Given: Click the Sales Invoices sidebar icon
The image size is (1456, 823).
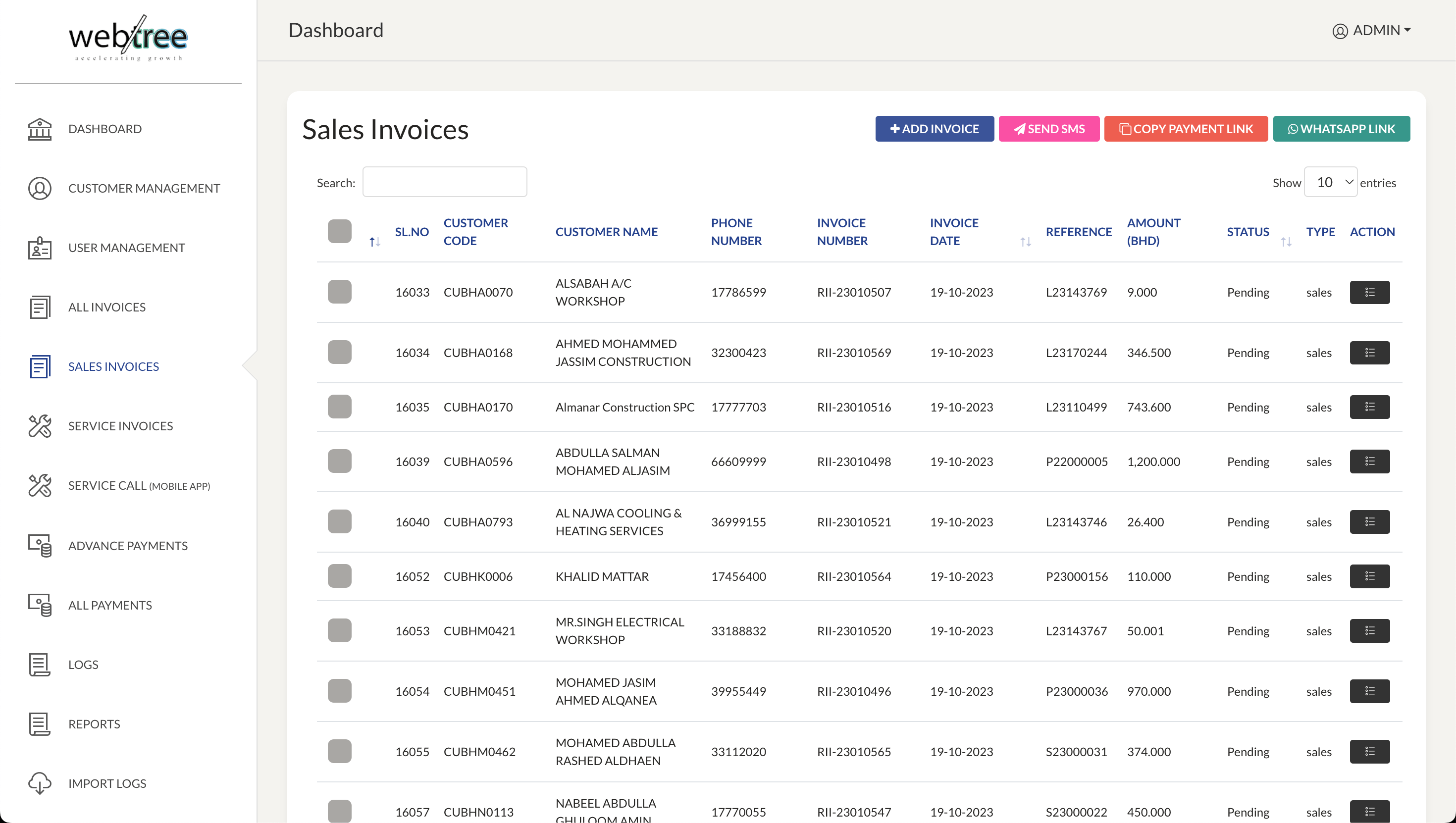Looking at the screenshot, I should [40, 366].
